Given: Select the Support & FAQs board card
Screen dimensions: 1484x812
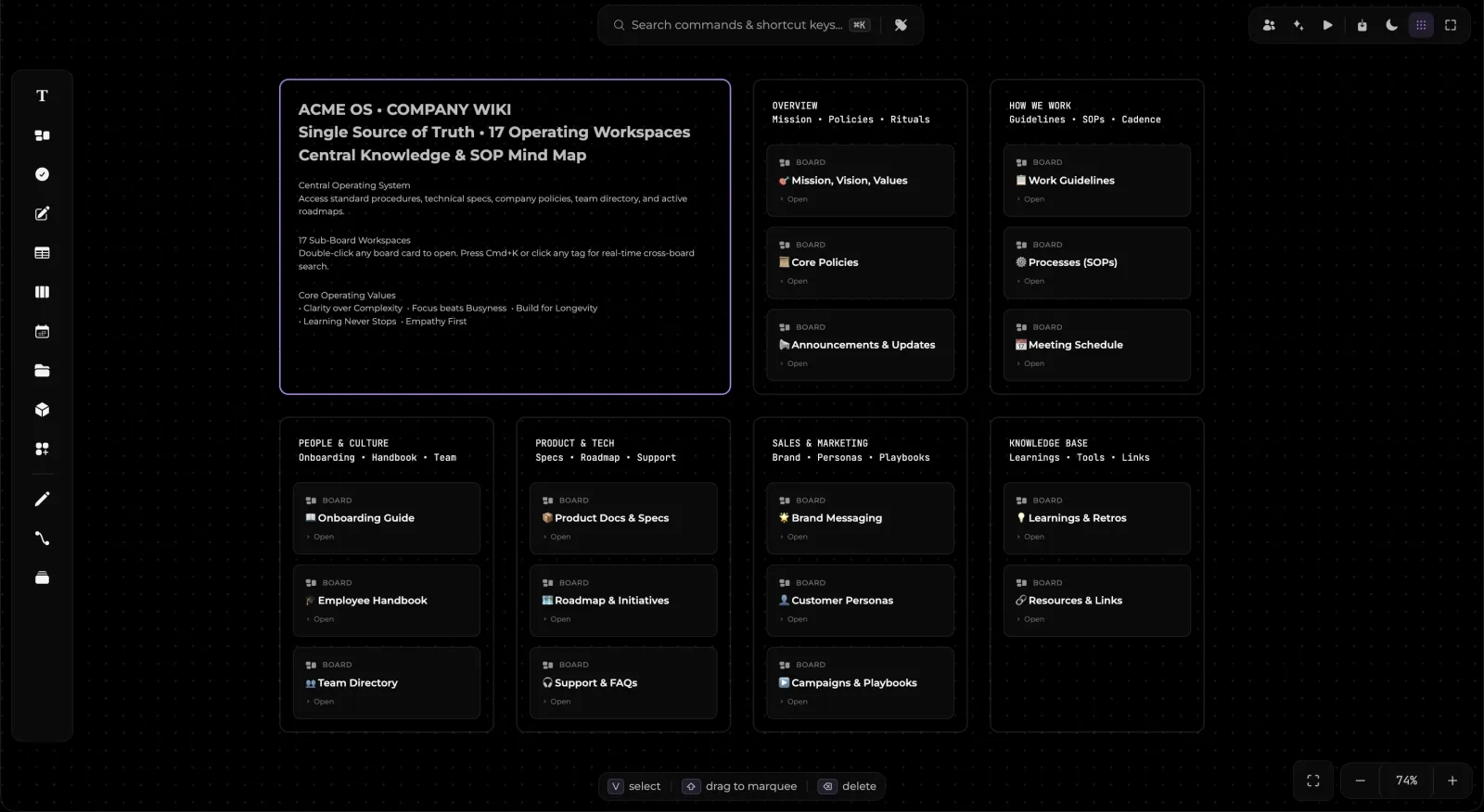Looking at the screenshot, I should [623, 683].
